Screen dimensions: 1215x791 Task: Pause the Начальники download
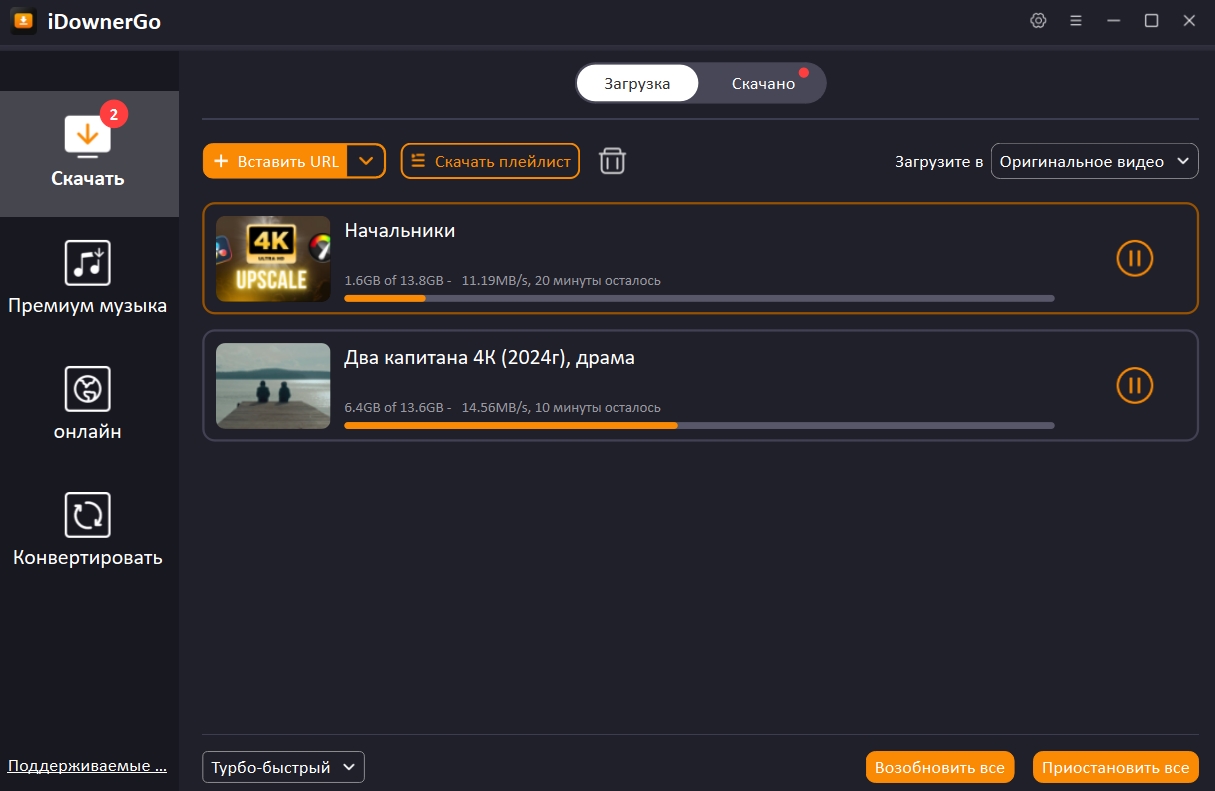click(x=1135, y=258)
